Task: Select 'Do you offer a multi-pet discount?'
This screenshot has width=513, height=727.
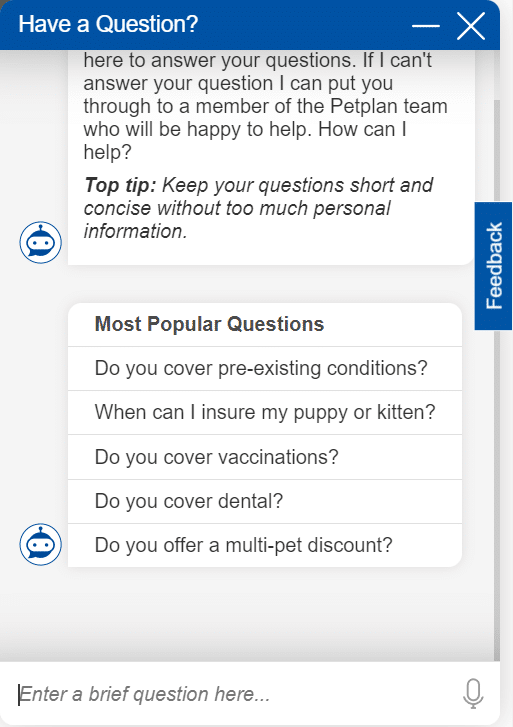Action: coord(265,545)
